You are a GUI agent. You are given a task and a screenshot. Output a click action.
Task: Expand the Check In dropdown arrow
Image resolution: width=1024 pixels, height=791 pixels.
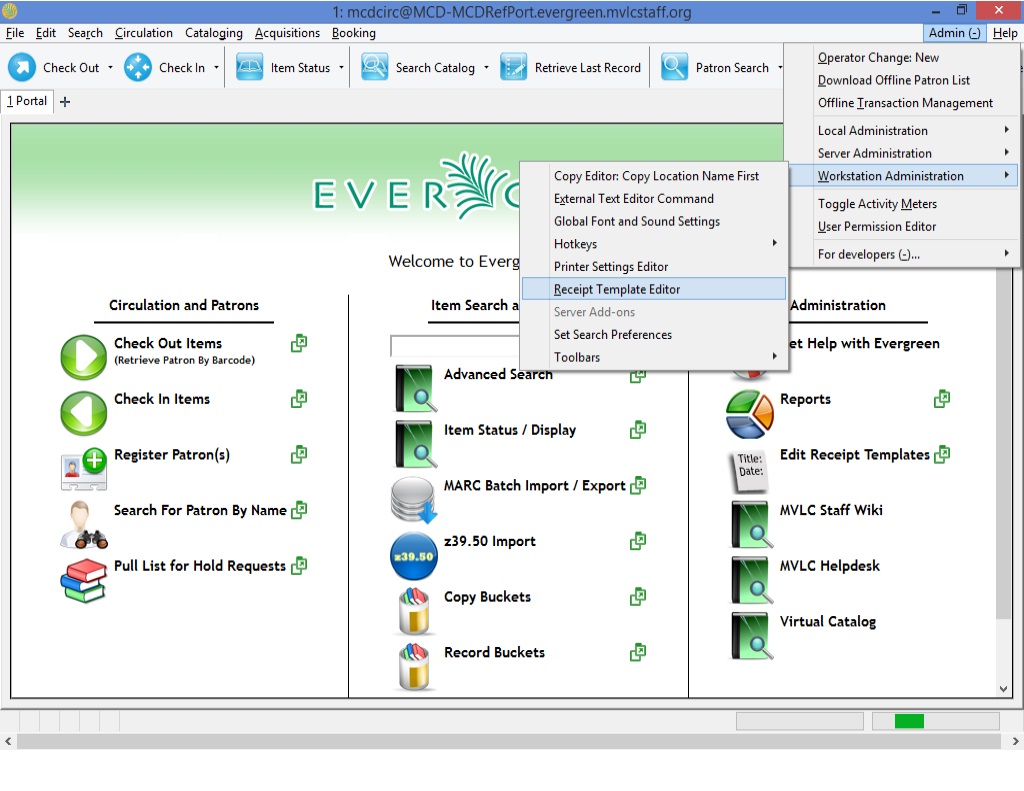[x=216, y=67]
